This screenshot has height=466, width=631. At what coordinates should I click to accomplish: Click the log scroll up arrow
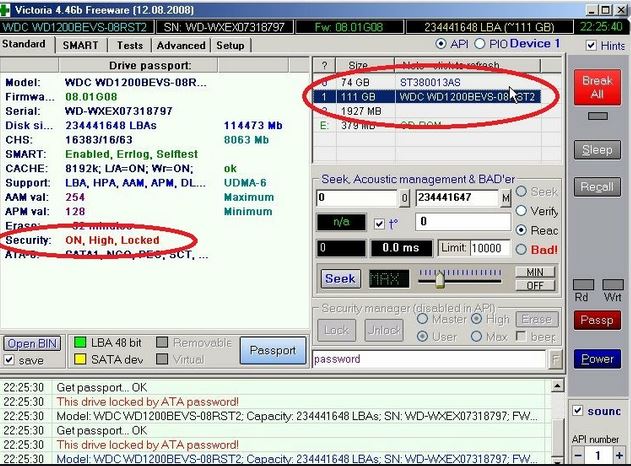(x=557, y=387)
